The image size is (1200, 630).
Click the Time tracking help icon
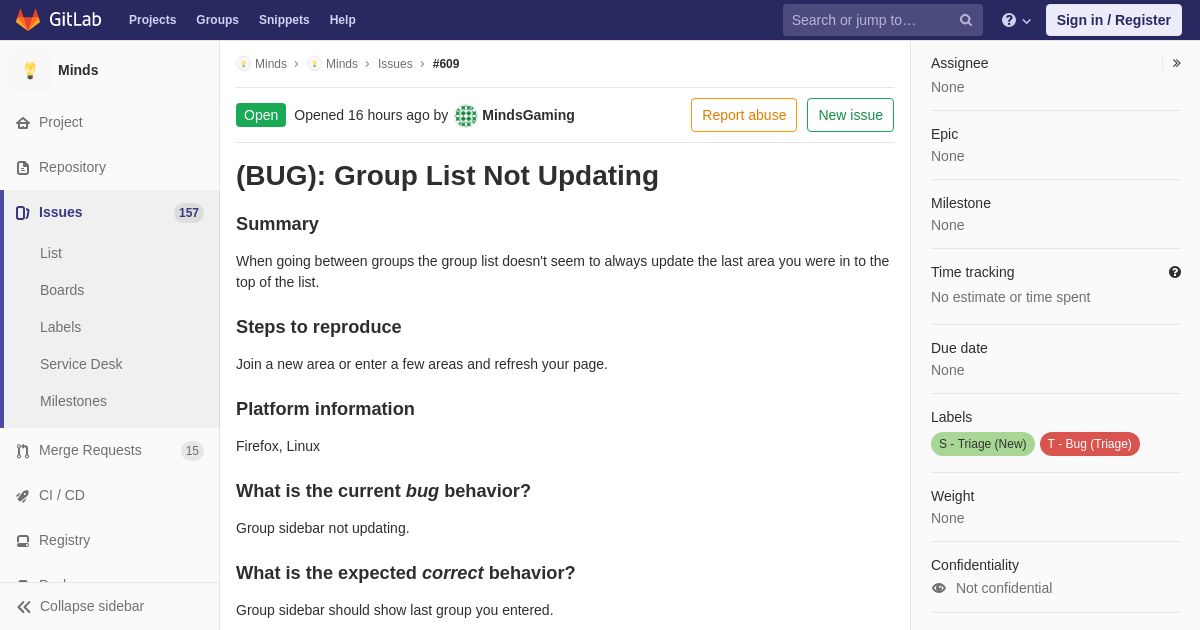coord(1175,272)
